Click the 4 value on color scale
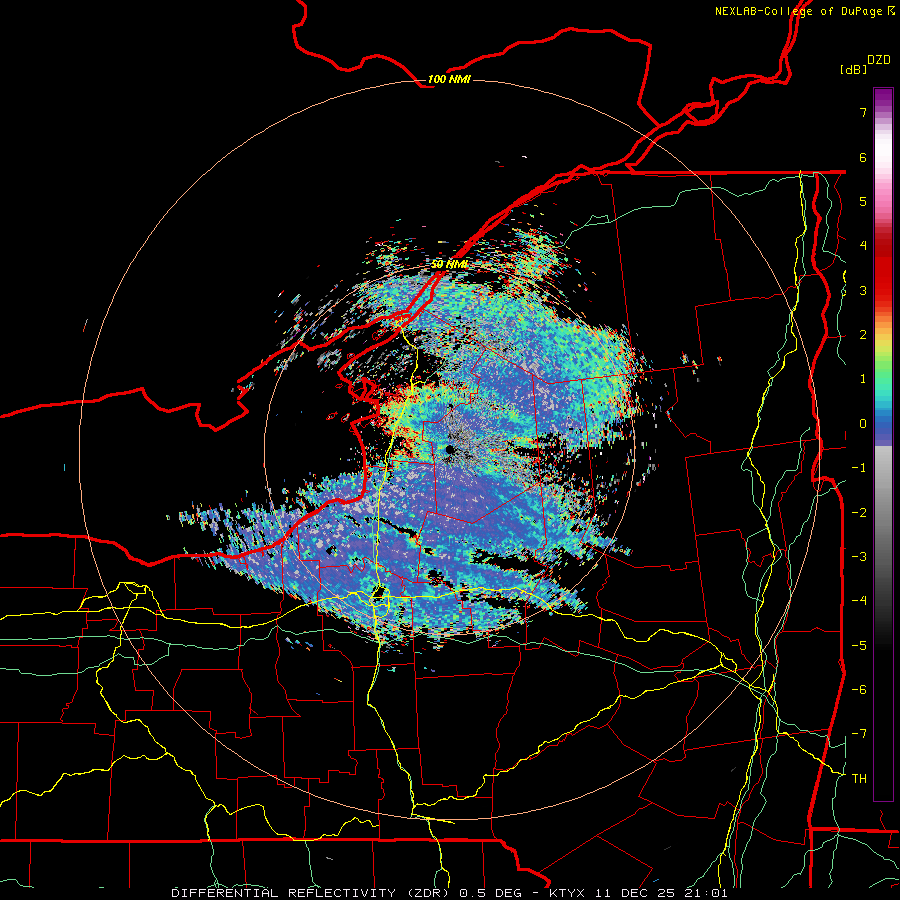 coord(863,246)
